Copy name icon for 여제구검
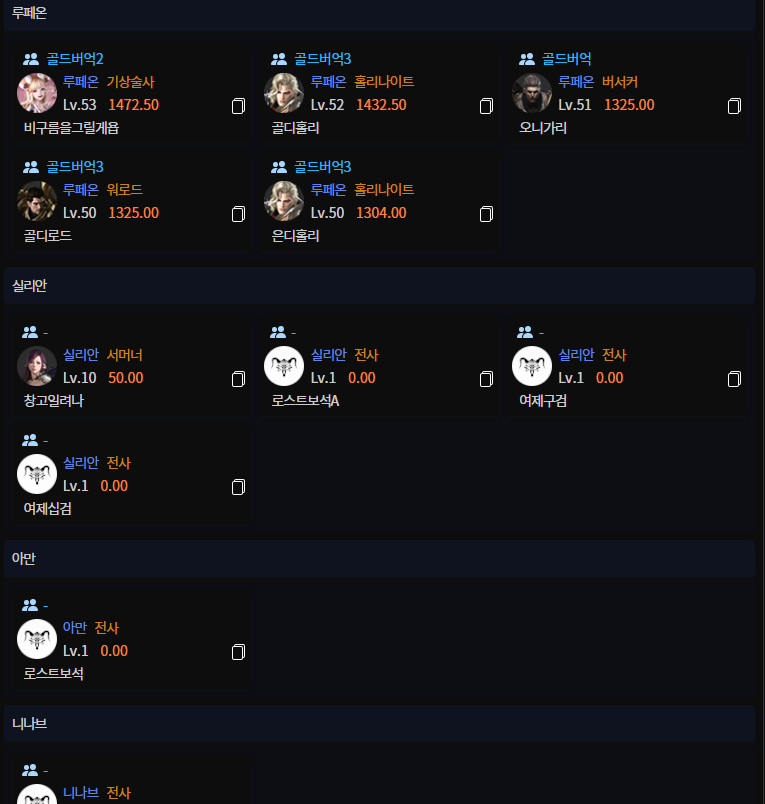This screenshot has height=804, width=765. [x=734, y=379]
